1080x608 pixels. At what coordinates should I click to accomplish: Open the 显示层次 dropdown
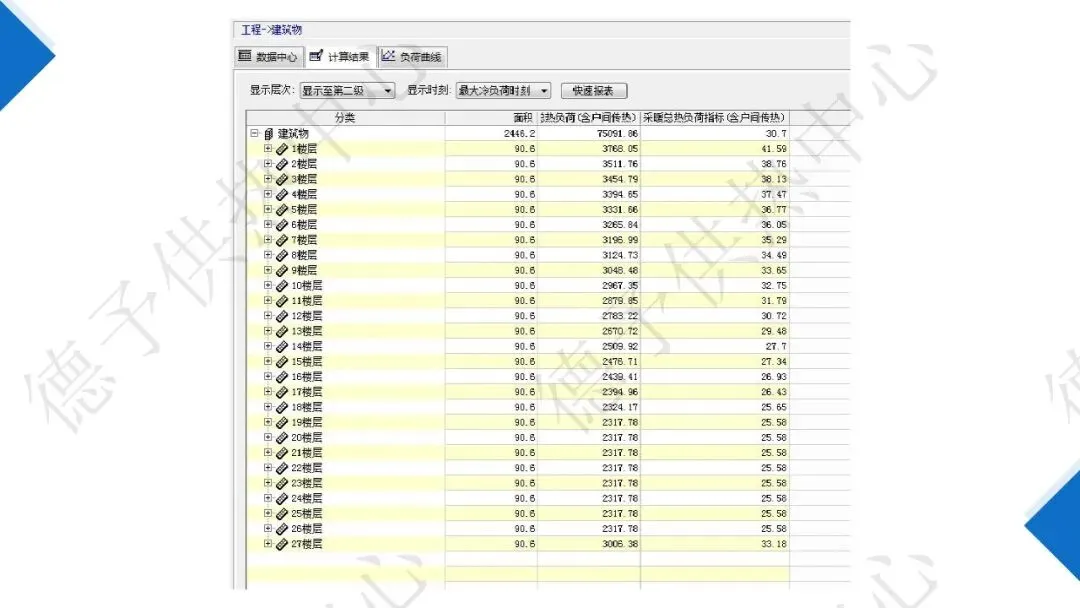click(347, 90)
